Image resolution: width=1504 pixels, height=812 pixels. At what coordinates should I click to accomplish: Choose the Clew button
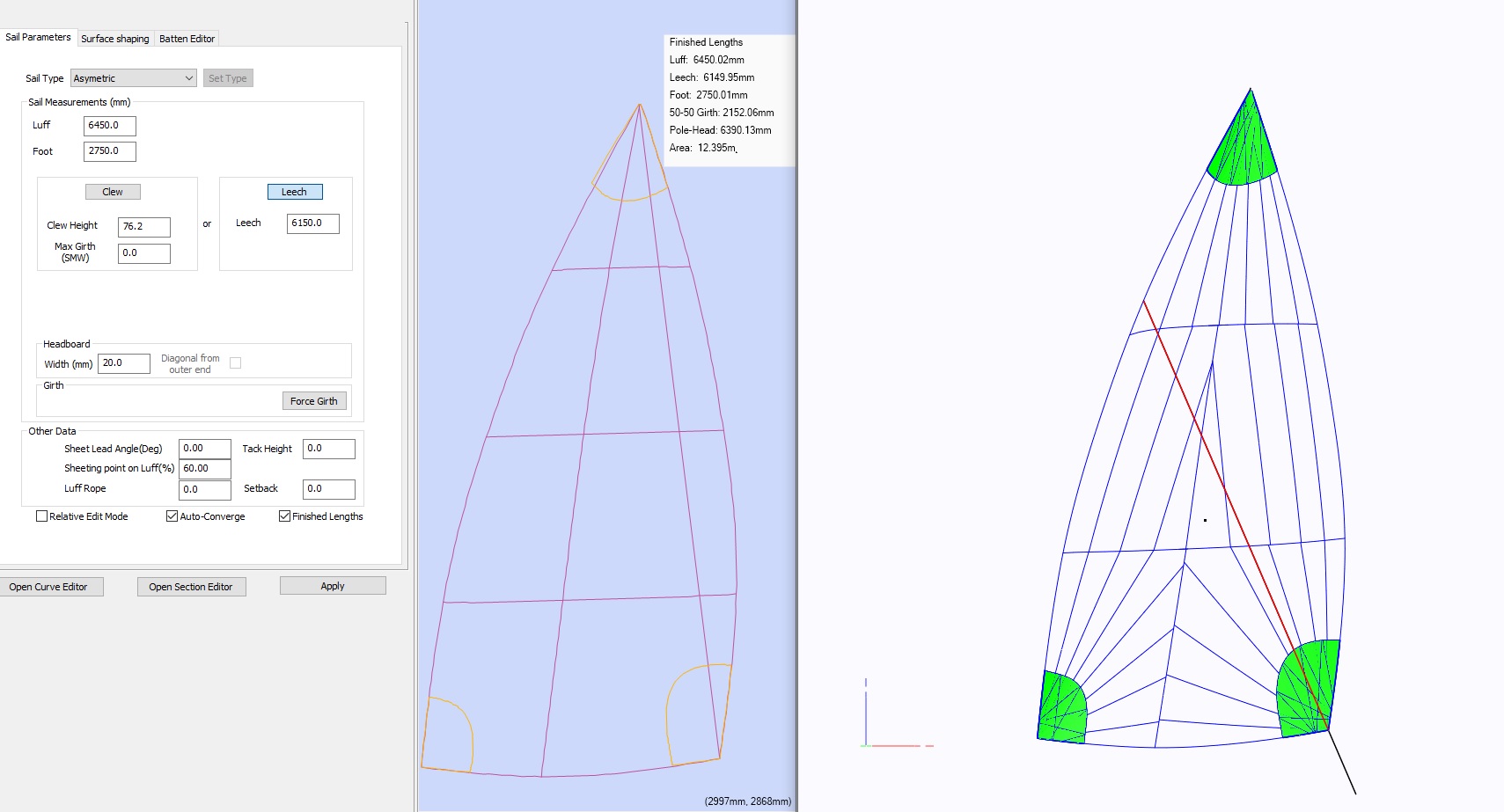pyautogui.click(x=113, y=192)
